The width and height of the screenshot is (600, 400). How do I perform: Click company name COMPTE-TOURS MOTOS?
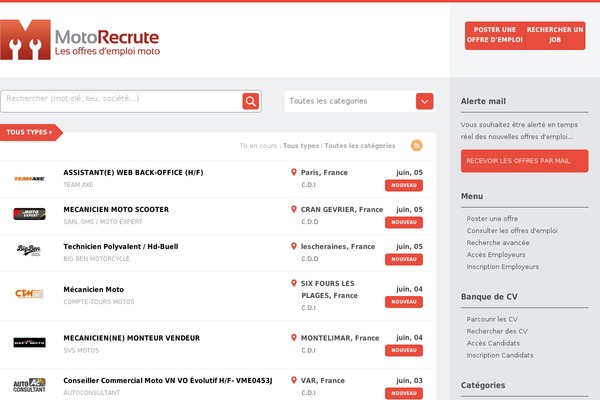(99, 302)
